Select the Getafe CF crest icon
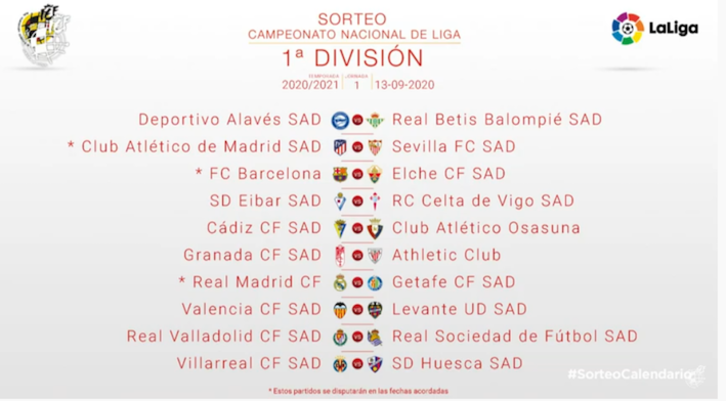Image resolution: width=726 pixels, height=401 pixels. (x=375, y=282)
